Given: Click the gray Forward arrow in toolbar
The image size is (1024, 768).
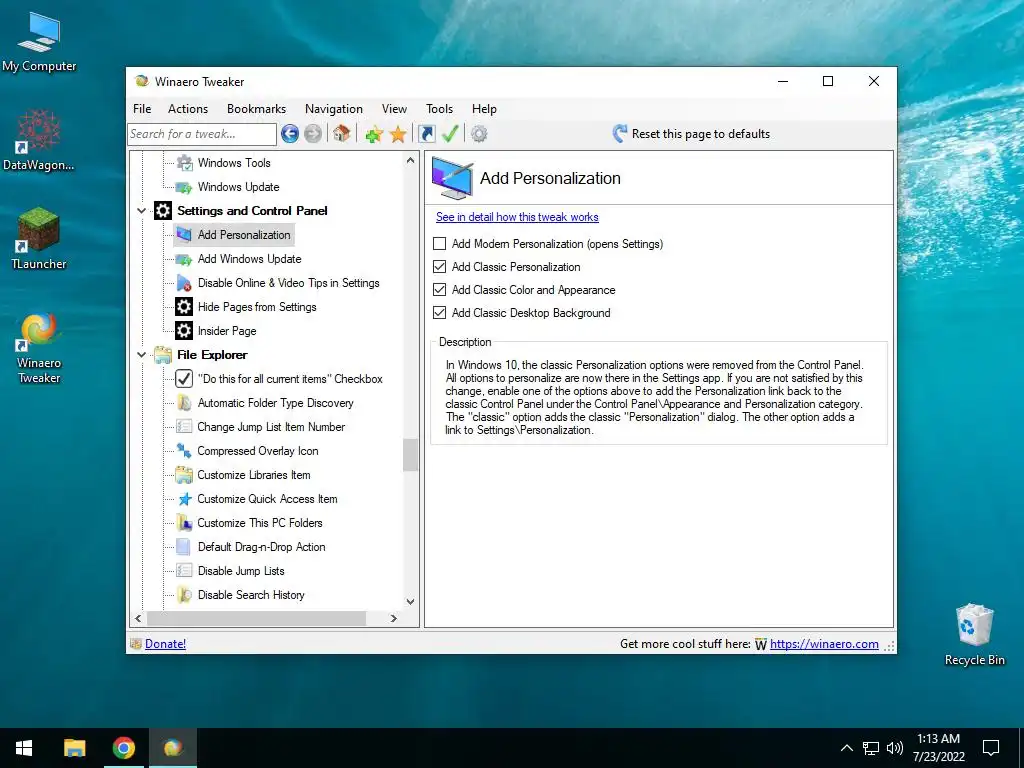Looking at the screenshot, I should click(x=313, y=134).
